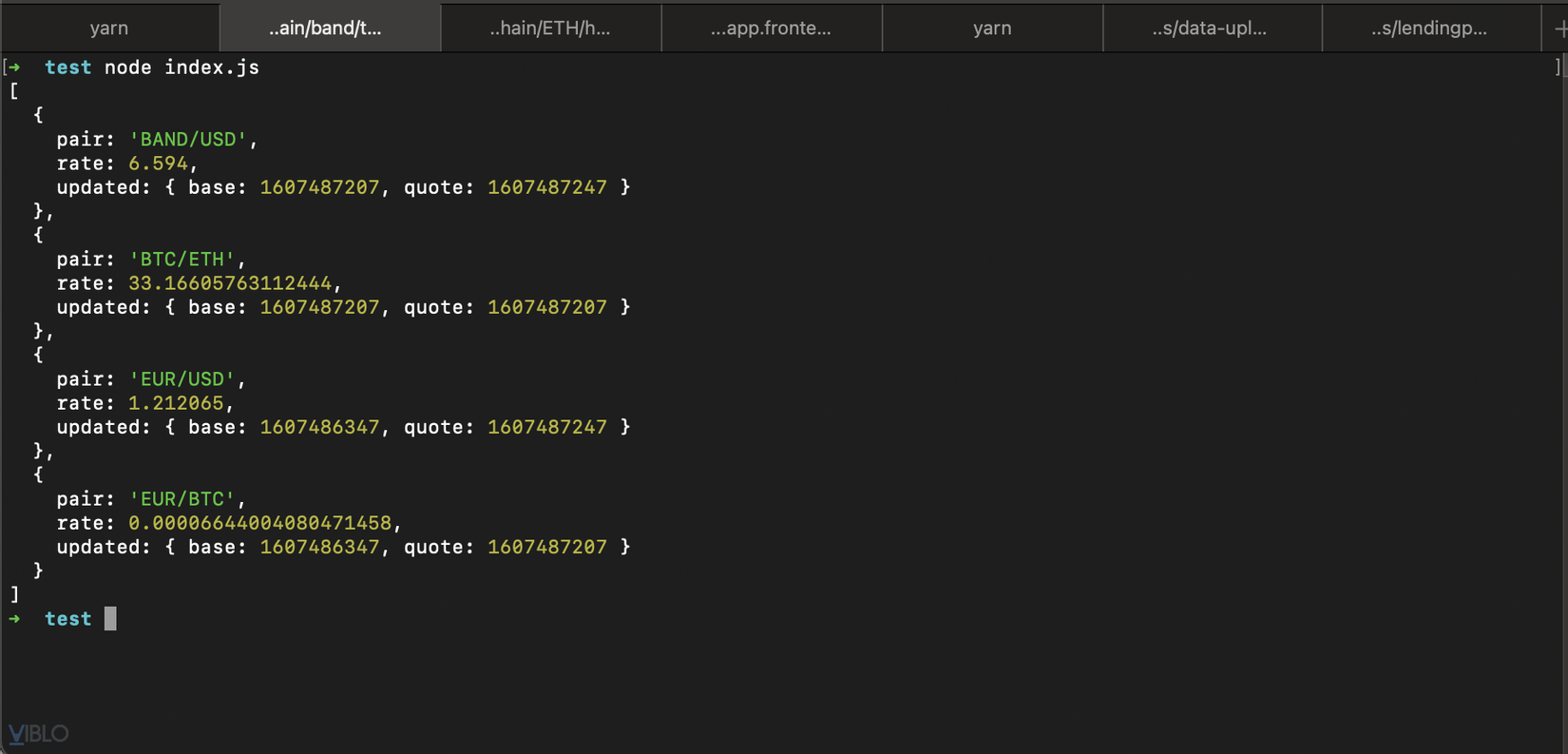This screenshot has height=754, width=1568.
Task: Open the ..hain/ETH/h... tab
Action: point(550,29)
